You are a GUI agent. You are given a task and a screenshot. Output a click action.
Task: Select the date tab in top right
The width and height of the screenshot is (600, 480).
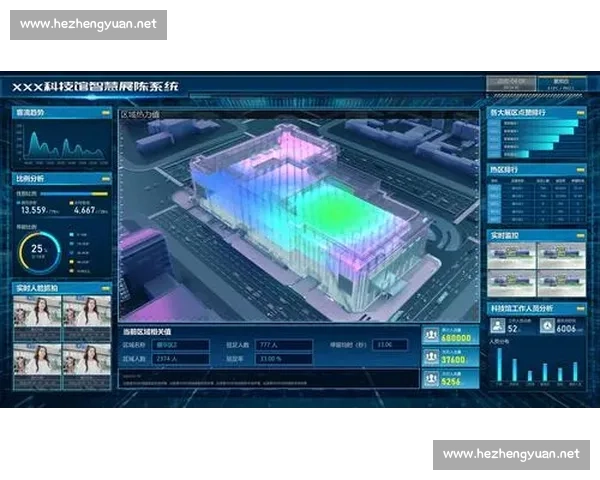[510, 83]
